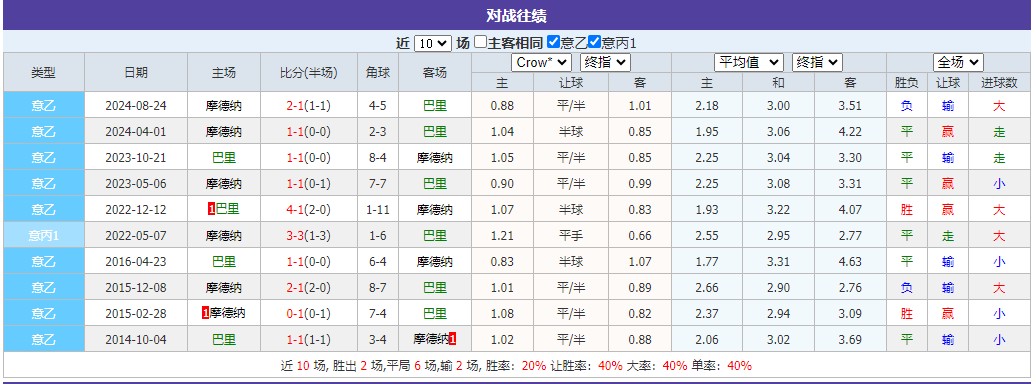Click the 胜 result in 2022-12-12 row
The image size is (1036, 384).
[906, 210]
